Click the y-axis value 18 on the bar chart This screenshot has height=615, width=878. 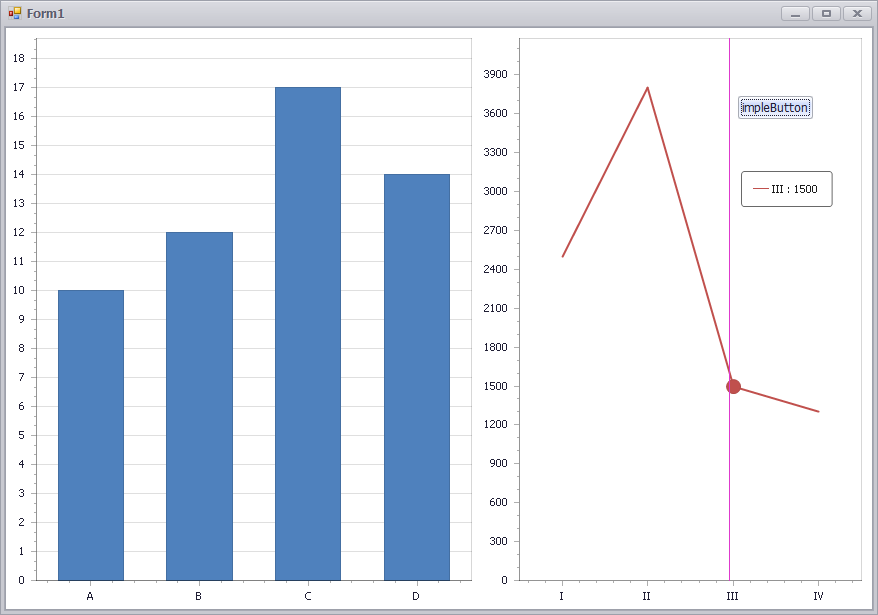[x=19, y=58]
